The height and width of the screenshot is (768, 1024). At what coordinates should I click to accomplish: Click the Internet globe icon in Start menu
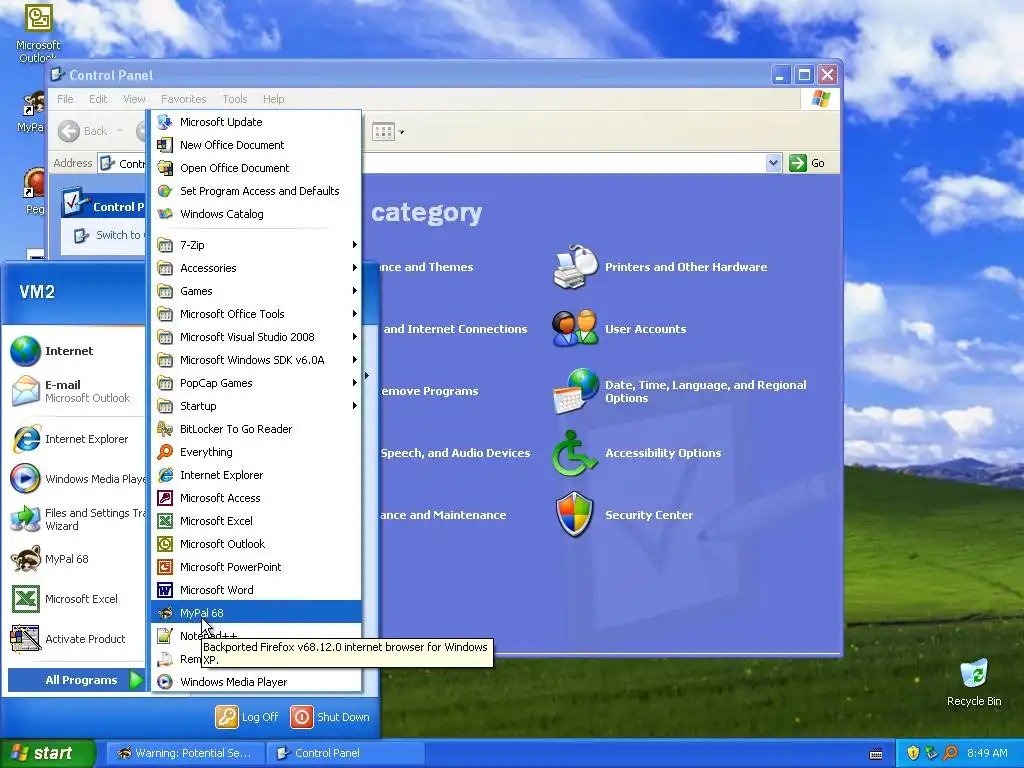click(25, 351)
